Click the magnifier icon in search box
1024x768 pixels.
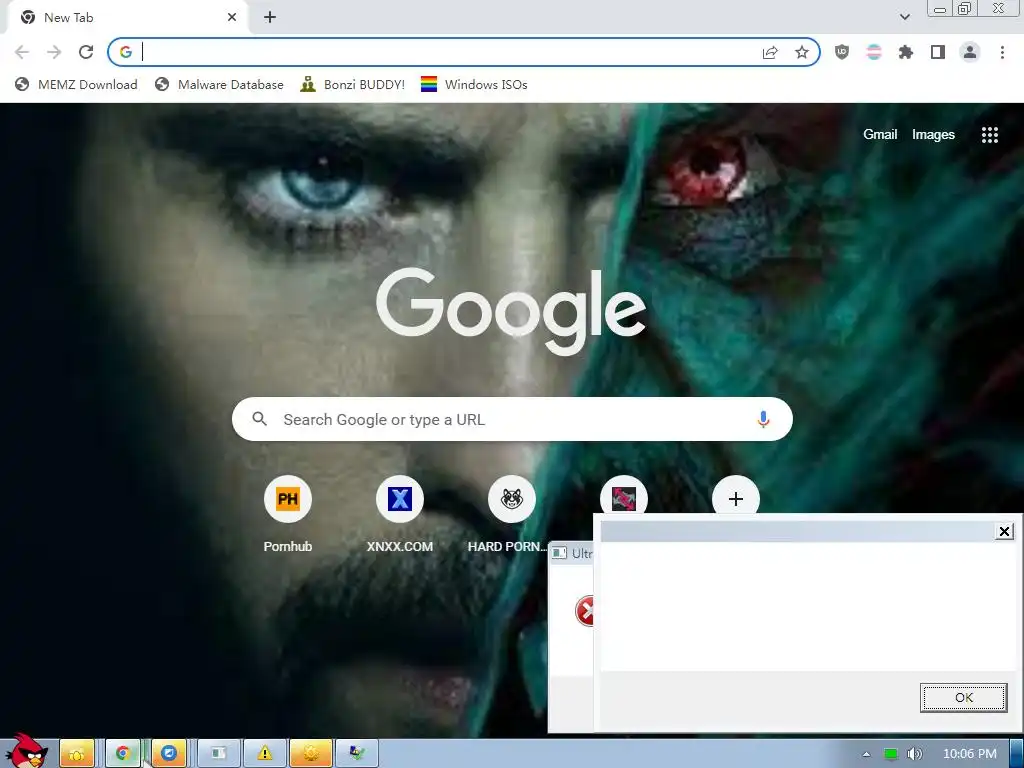point(259,419)
